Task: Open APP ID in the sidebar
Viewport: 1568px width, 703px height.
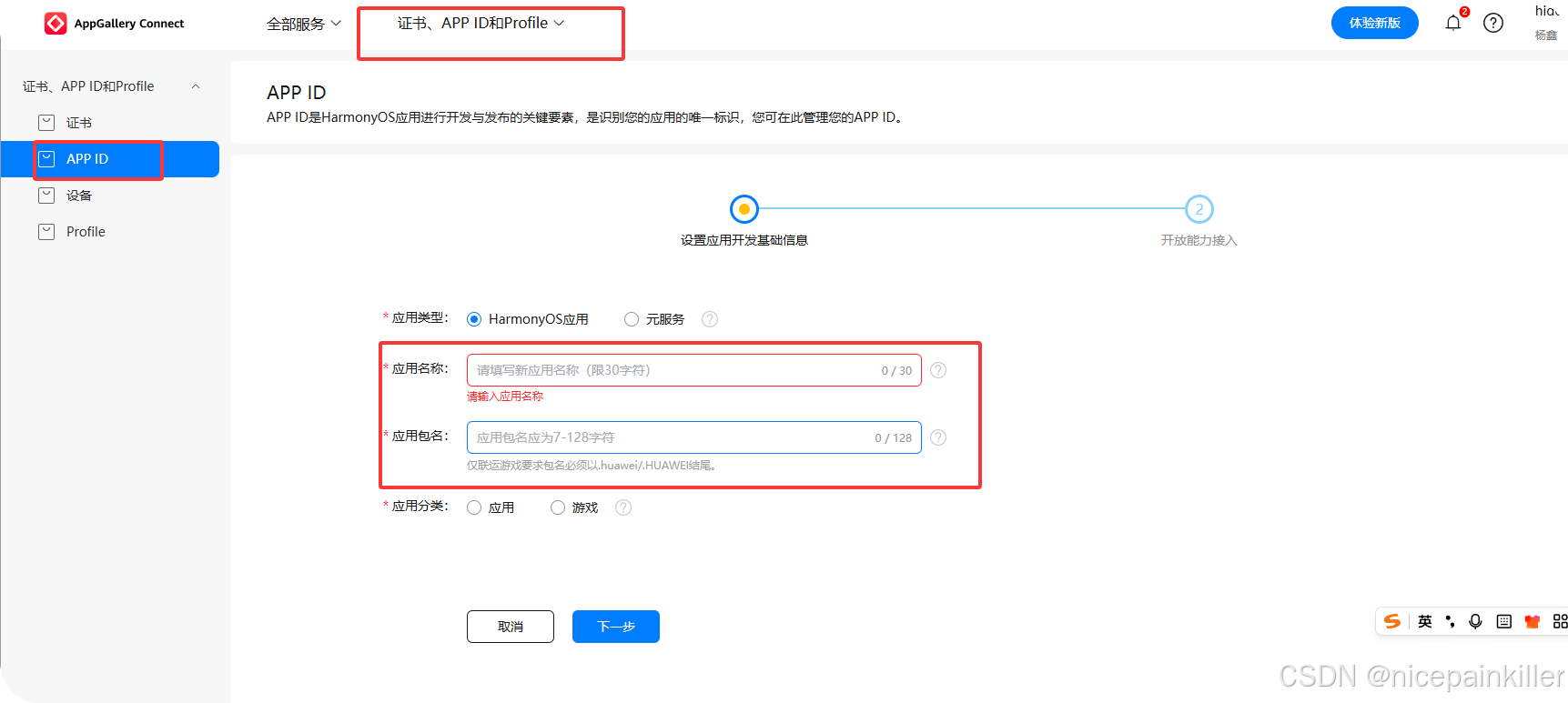Action: coord(110,159)
